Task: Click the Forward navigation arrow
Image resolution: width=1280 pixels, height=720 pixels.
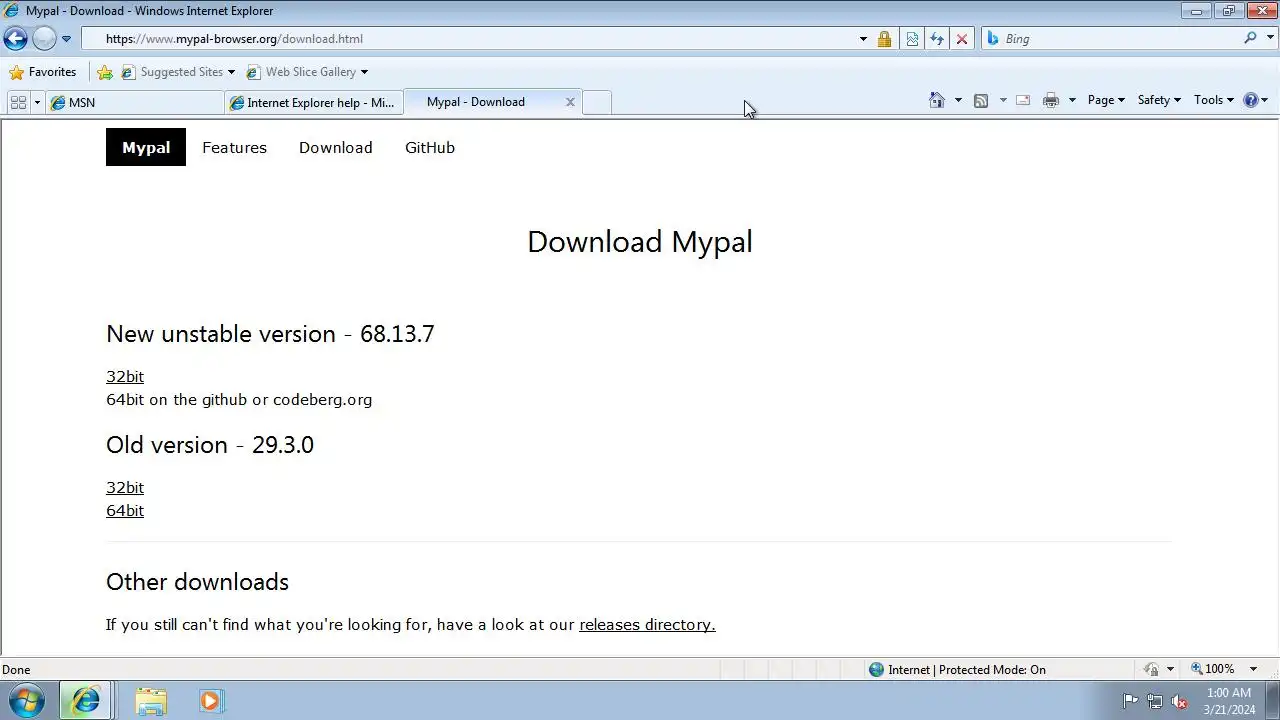Action: (x=44, y=39)
